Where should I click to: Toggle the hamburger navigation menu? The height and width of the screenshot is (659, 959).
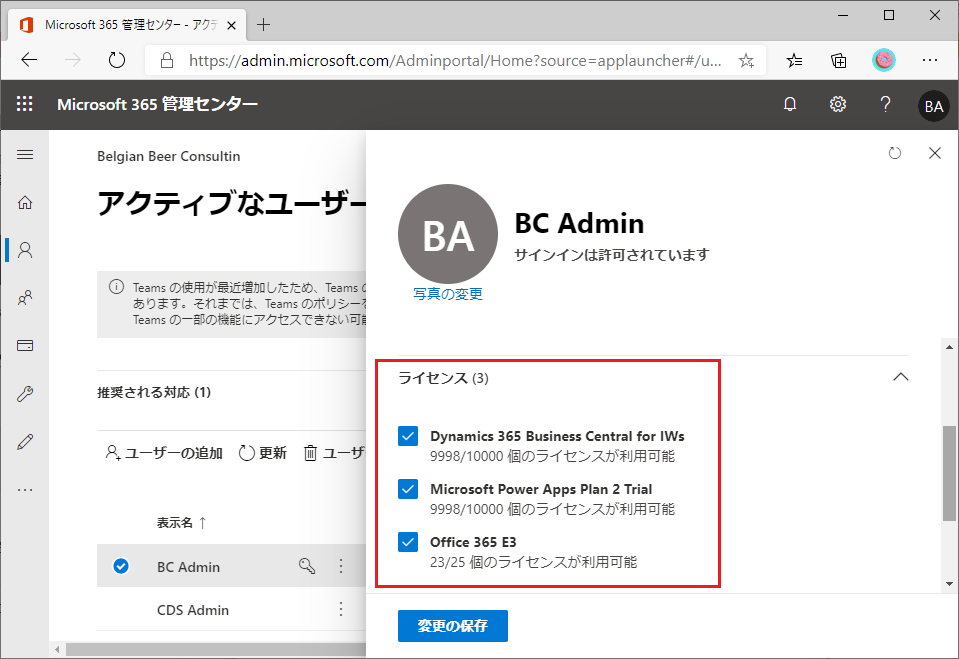[x=25, y=154]
